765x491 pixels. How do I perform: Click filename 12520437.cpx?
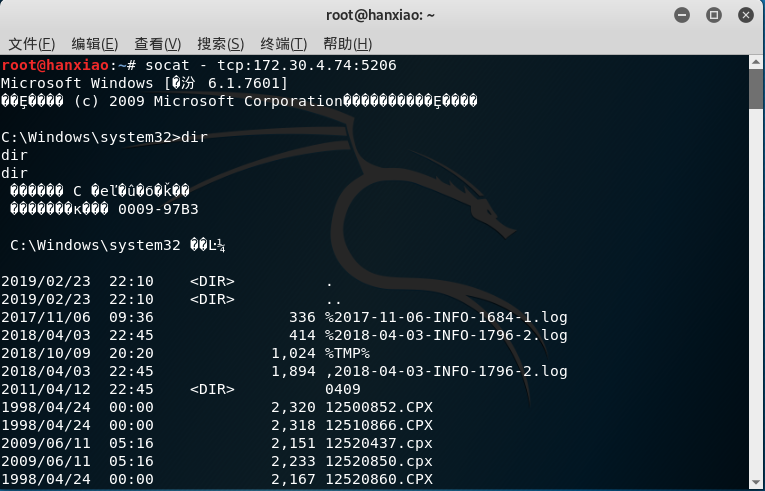[x=379, y=444]
